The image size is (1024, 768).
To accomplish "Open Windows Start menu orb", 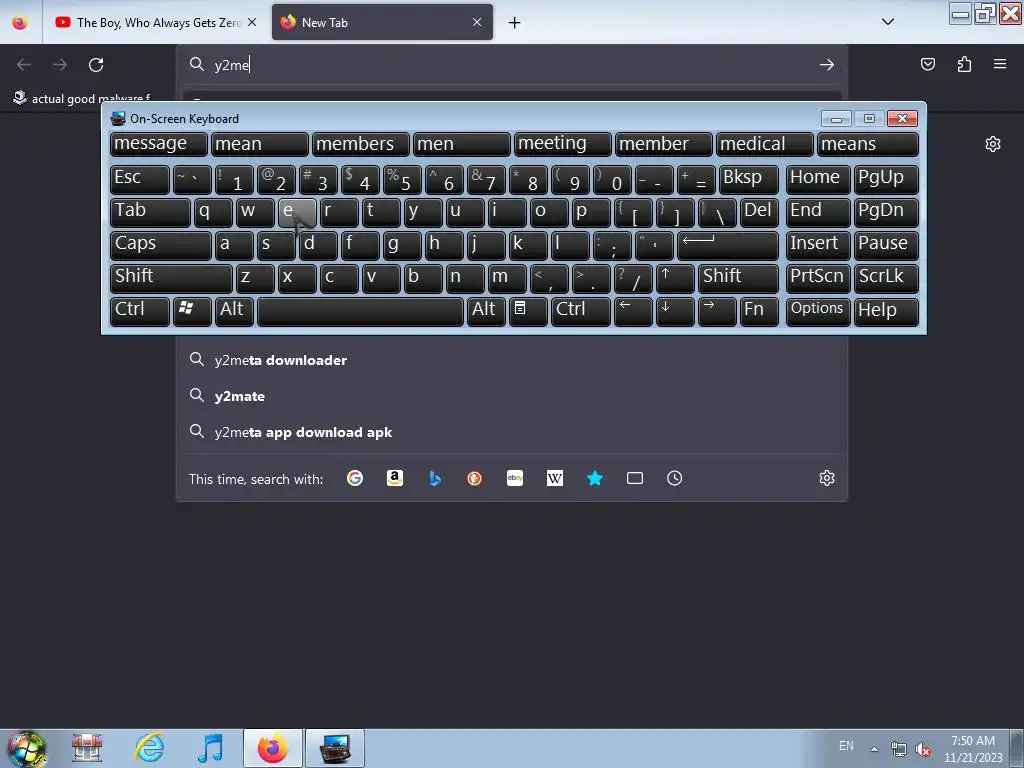I will pos(27,748).
